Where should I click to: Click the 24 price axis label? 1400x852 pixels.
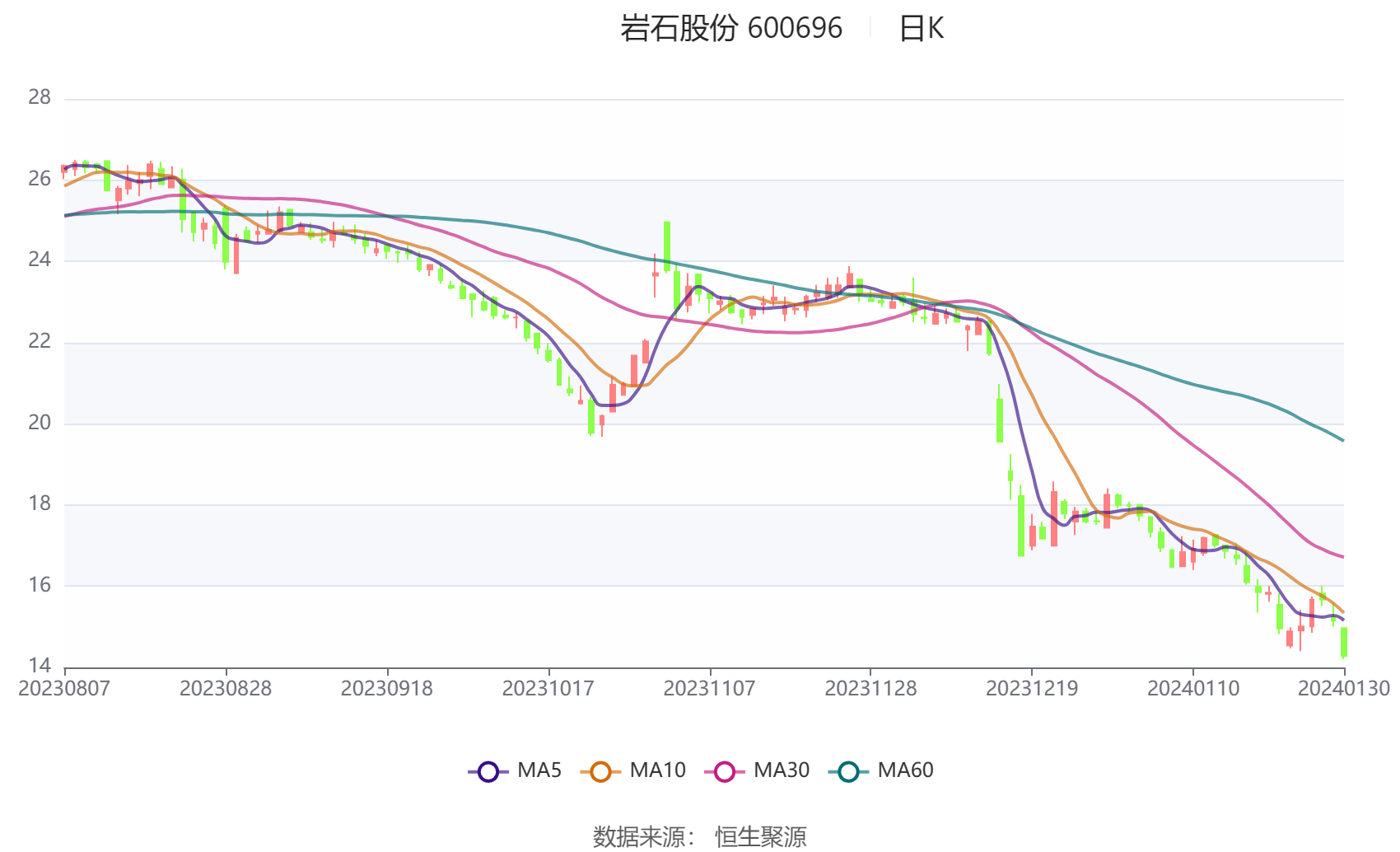tap(40, 260)
